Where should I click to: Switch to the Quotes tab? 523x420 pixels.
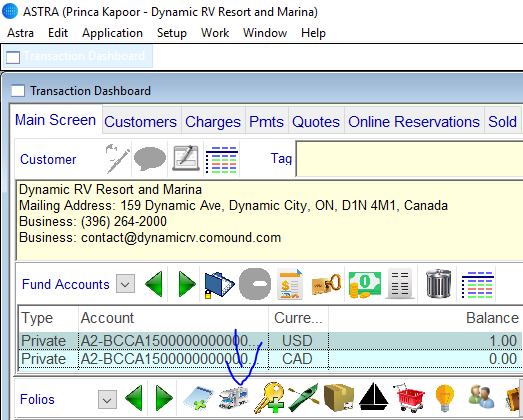(x=316, y=122)
